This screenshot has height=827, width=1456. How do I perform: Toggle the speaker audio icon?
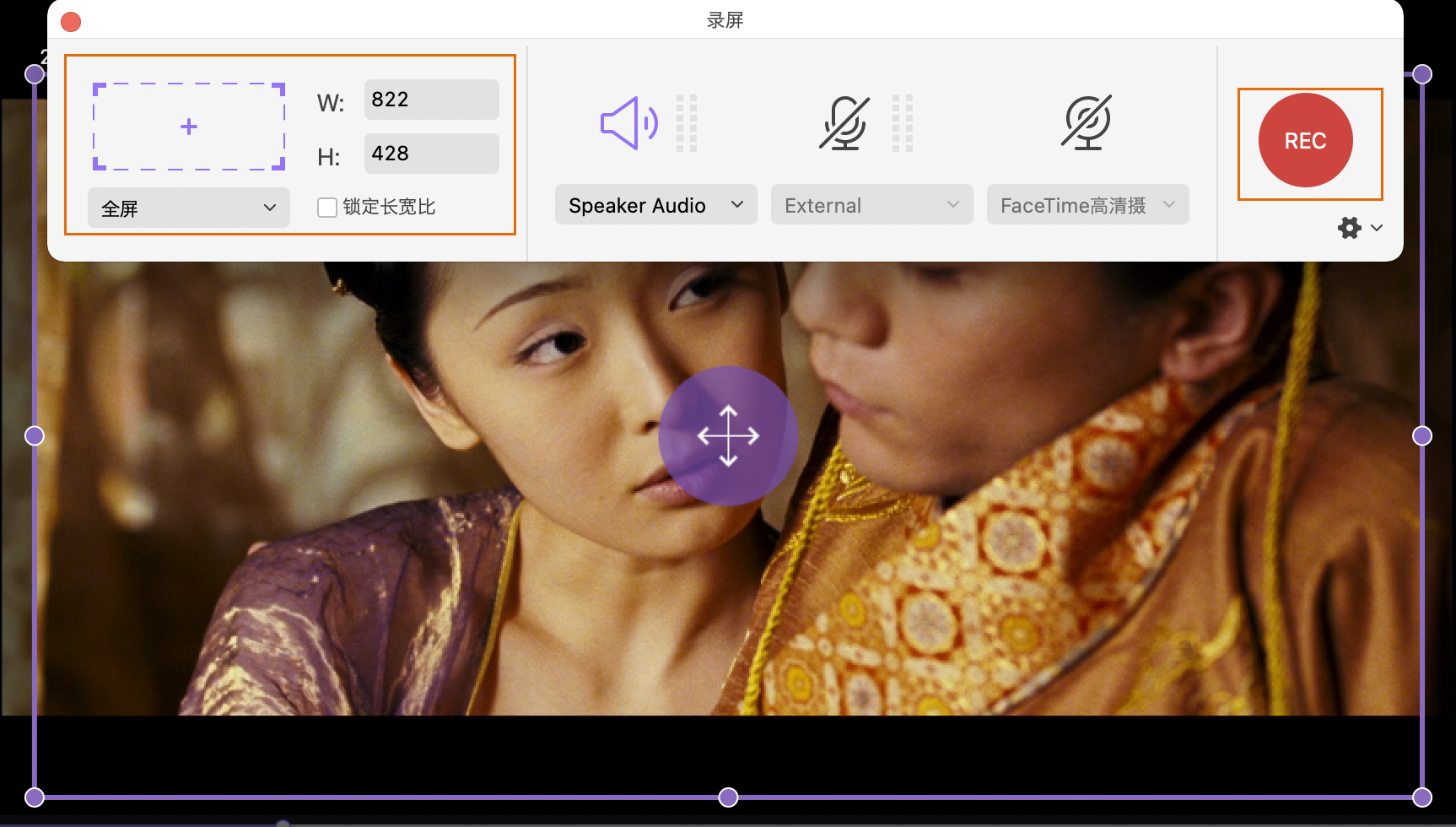[628, 123]
